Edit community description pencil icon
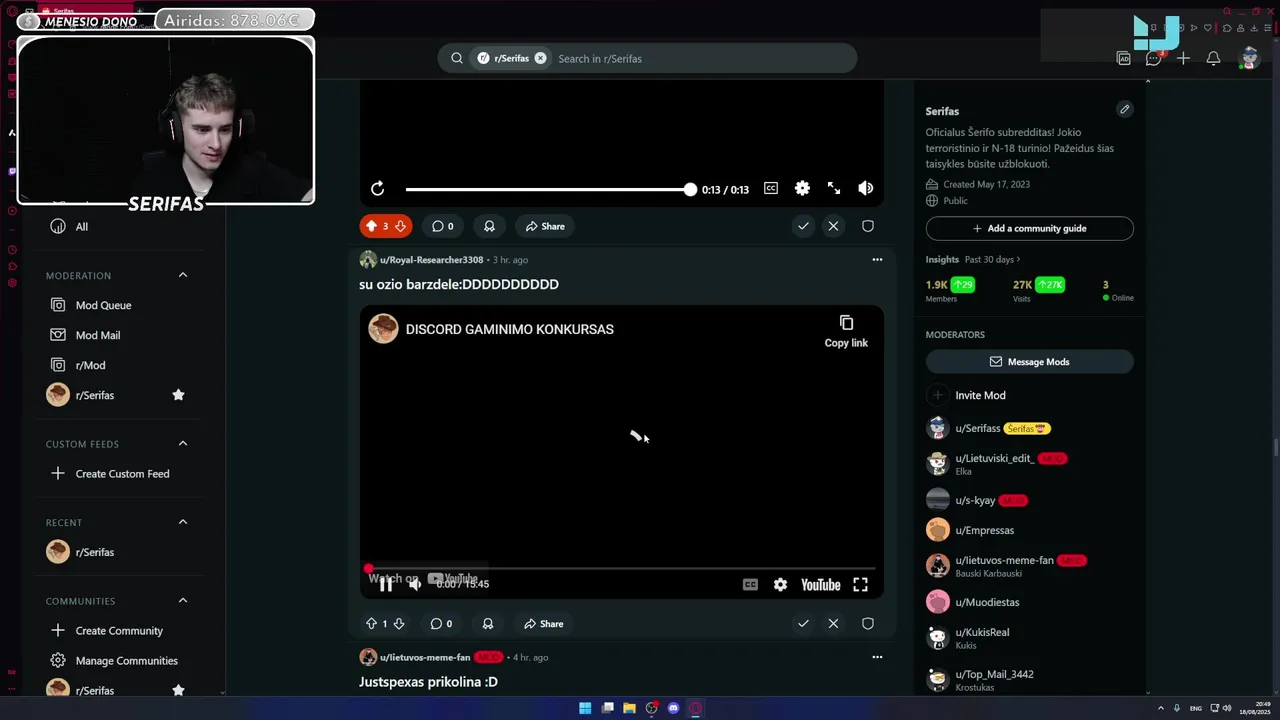 click(x=1124, y=110)
